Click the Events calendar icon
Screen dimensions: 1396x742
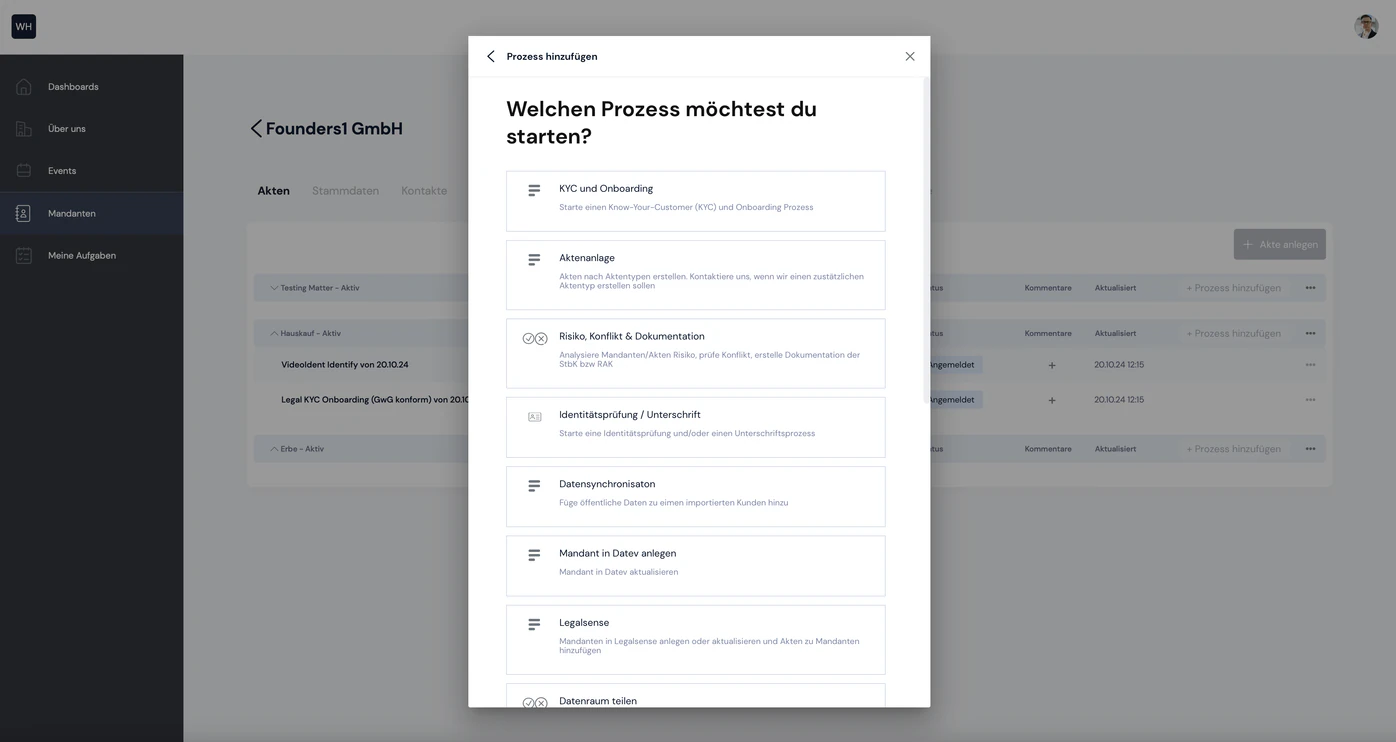[x=24, y=171]
